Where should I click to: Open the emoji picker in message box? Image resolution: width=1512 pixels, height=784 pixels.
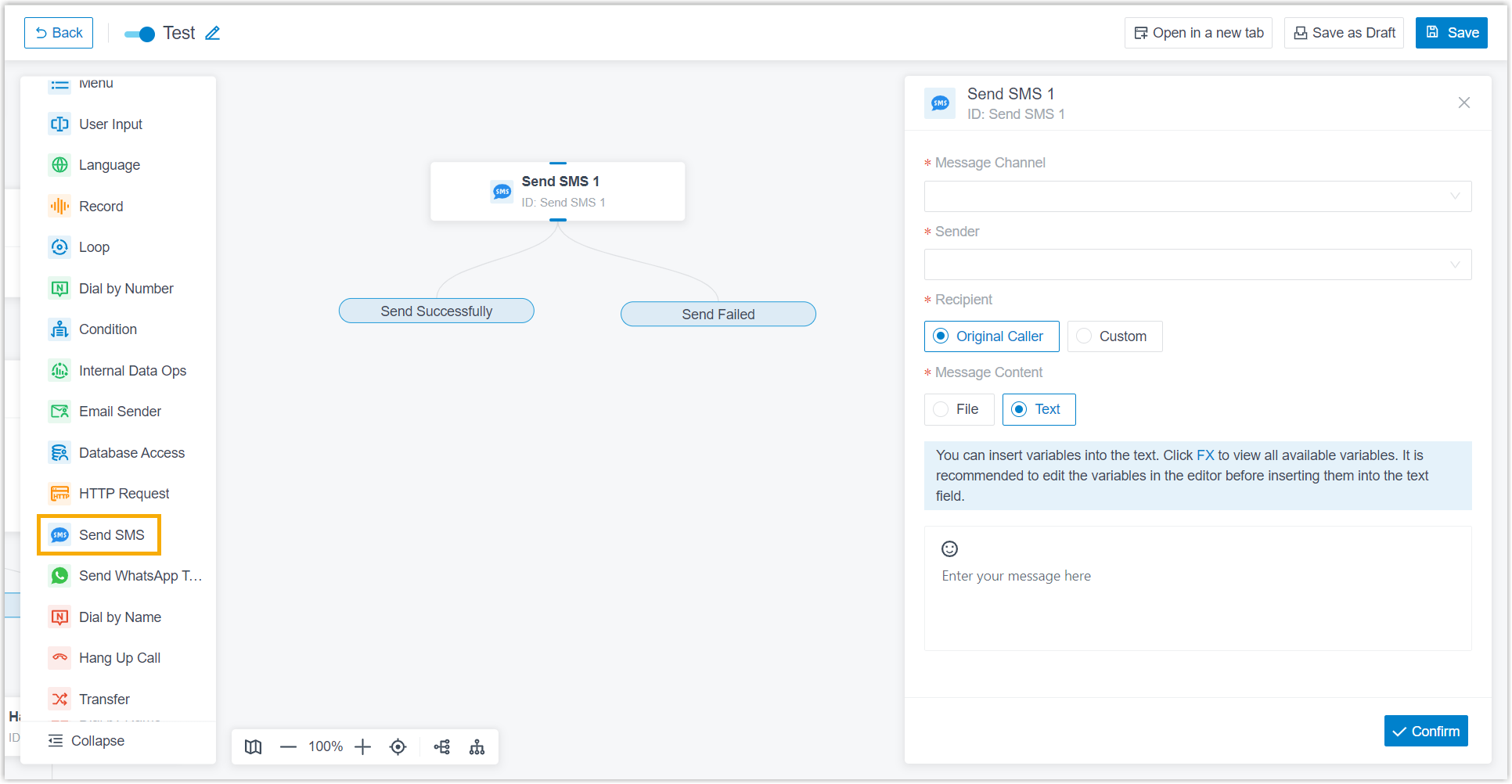point(949,548)
